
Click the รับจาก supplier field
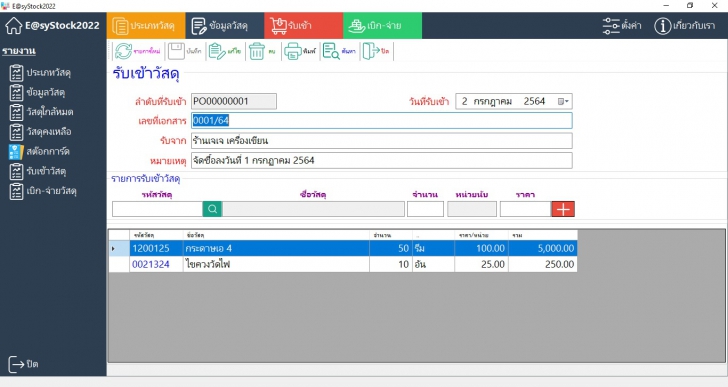[382, 141]
